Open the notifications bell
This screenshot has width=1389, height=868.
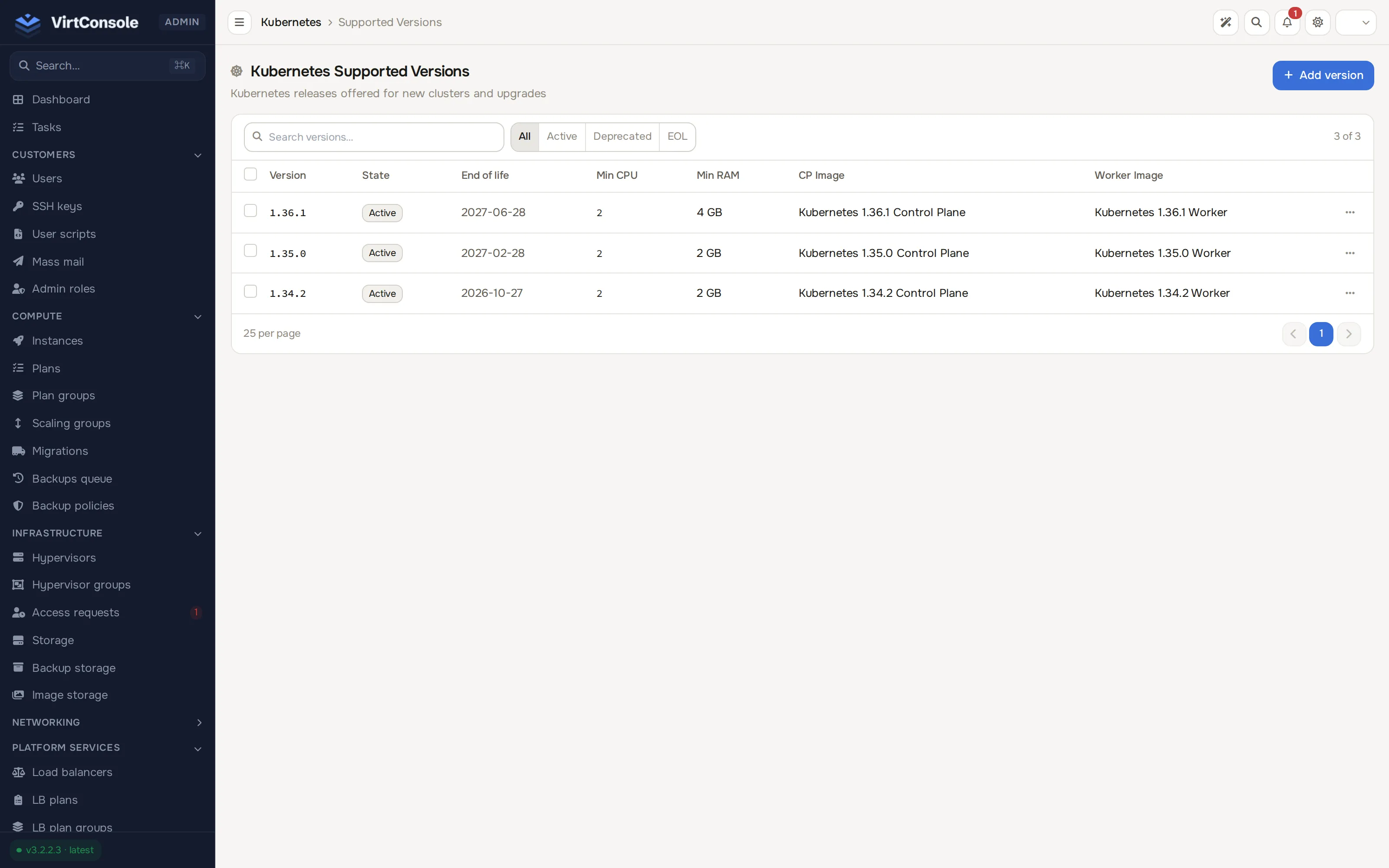point(1287,23)
